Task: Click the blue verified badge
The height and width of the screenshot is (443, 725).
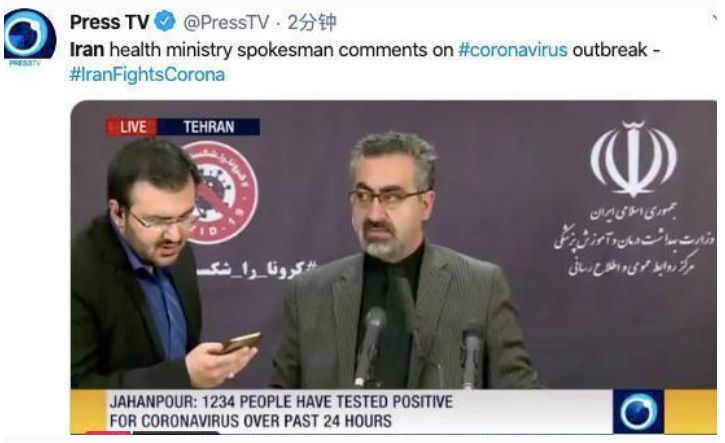Action: click(165, 21)
